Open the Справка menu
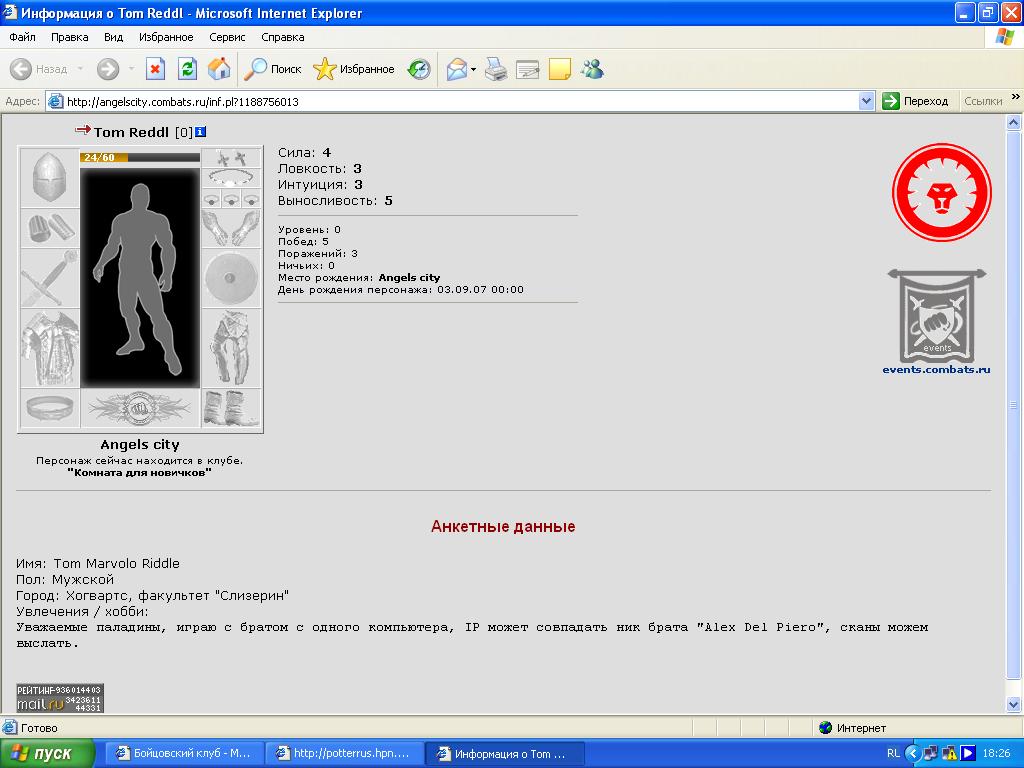The width and height of the screenshot is (1024, 768). click(x=283, y=37)
